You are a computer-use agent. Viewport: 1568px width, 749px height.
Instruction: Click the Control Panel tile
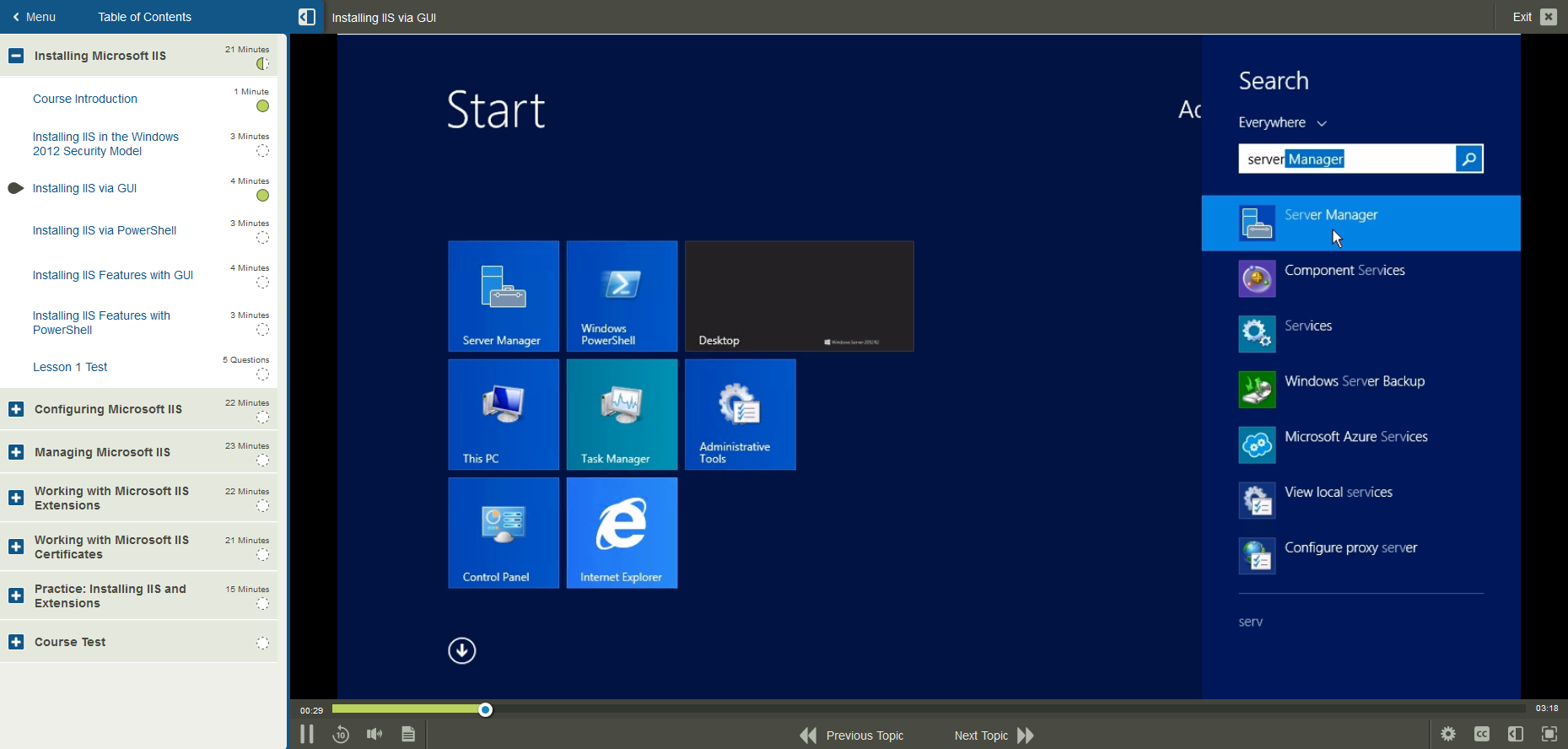pos(504,533)
